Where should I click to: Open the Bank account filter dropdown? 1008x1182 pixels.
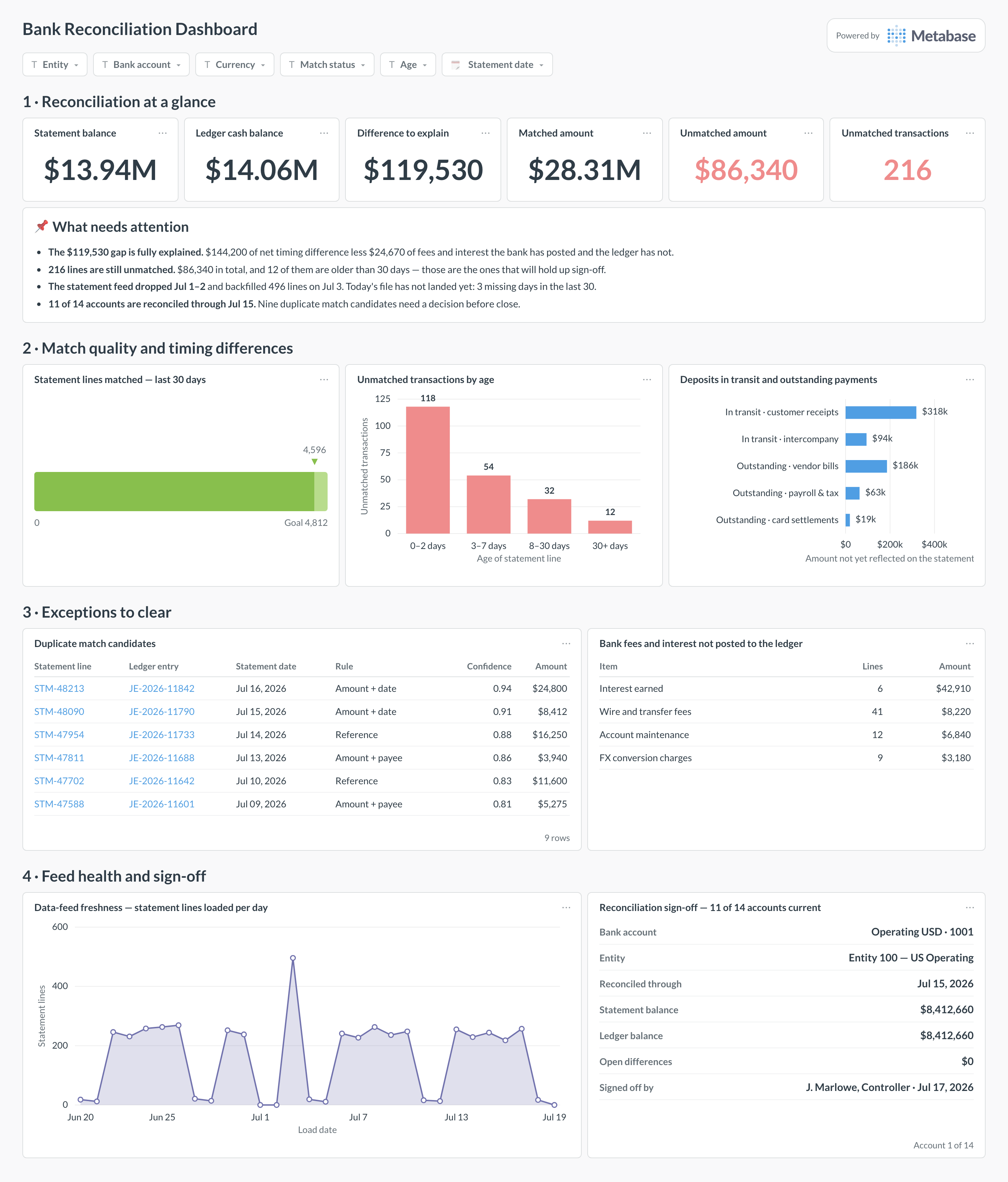tap(141, 64)
